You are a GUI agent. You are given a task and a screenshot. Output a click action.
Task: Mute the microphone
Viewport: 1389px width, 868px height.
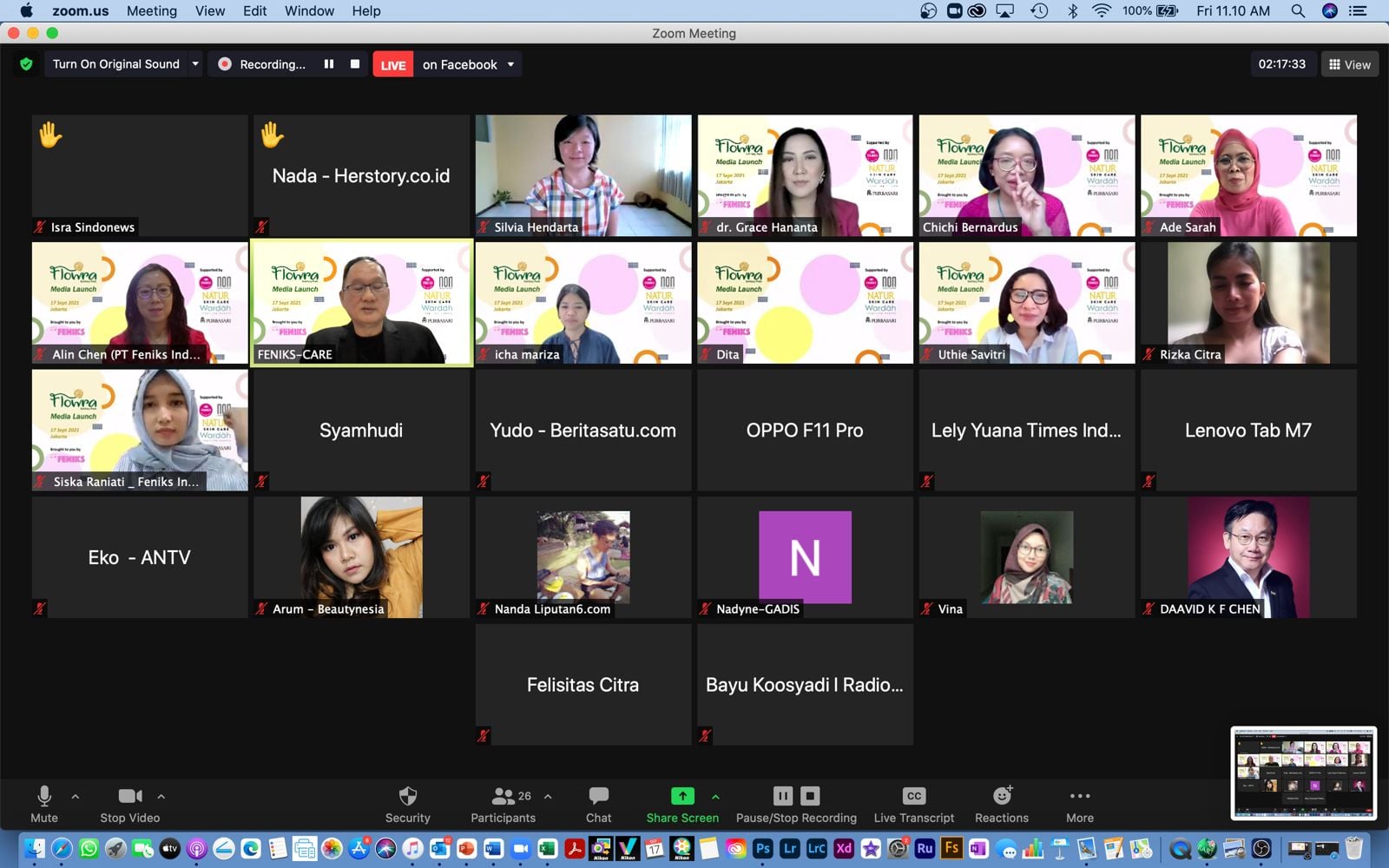44,797
